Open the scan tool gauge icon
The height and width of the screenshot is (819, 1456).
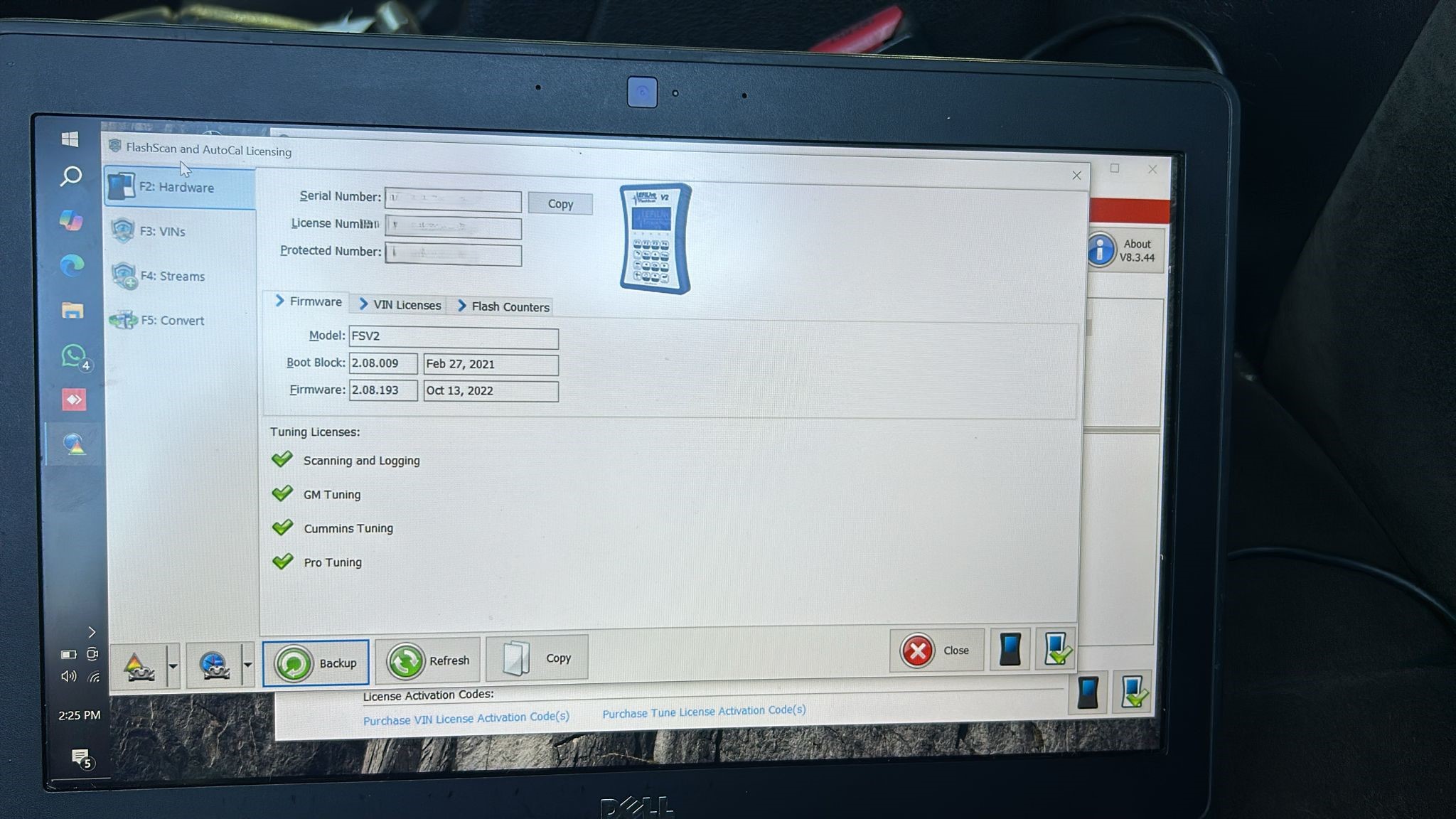coord(214,665)
